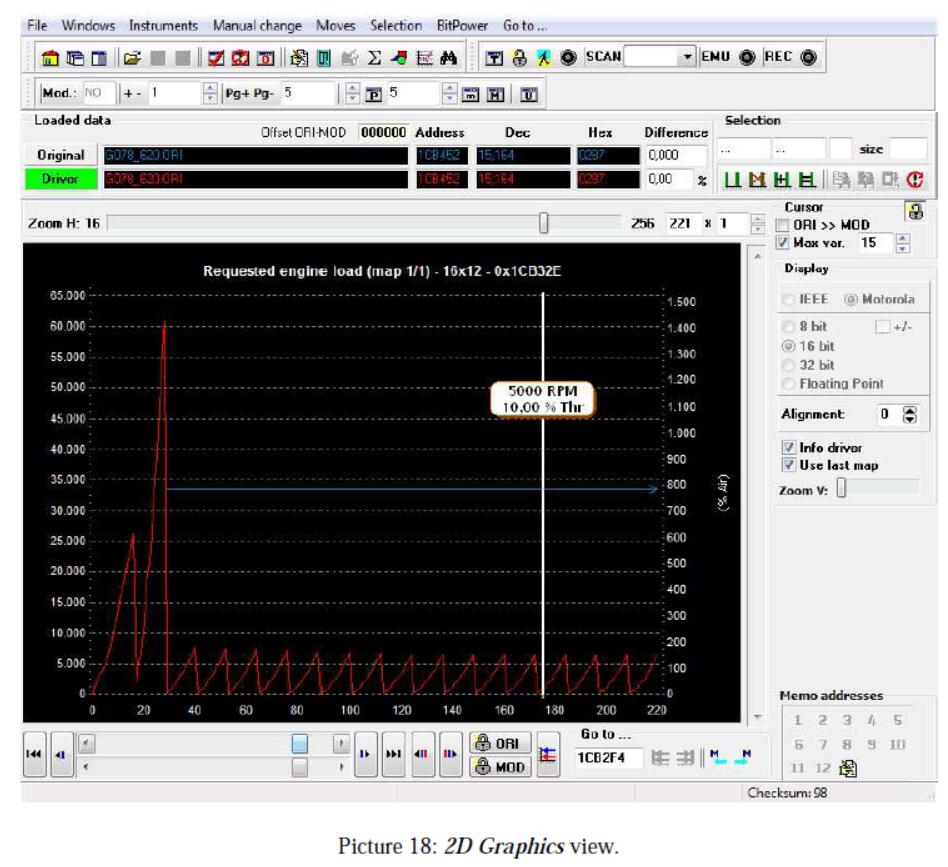This screenshot has height=867, width=948.
Task: Toggle the Use last map checkbox
Action: click(x=788, y=465)
